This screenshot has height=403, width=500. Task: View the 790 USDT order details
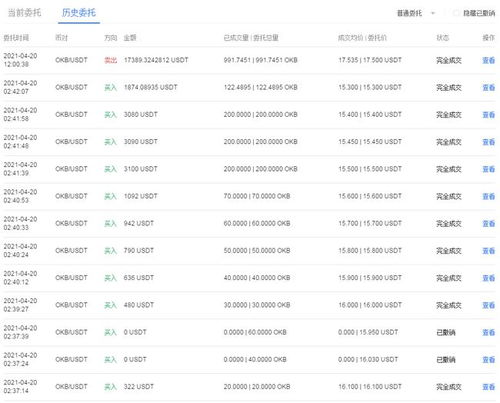pos(488,251)
